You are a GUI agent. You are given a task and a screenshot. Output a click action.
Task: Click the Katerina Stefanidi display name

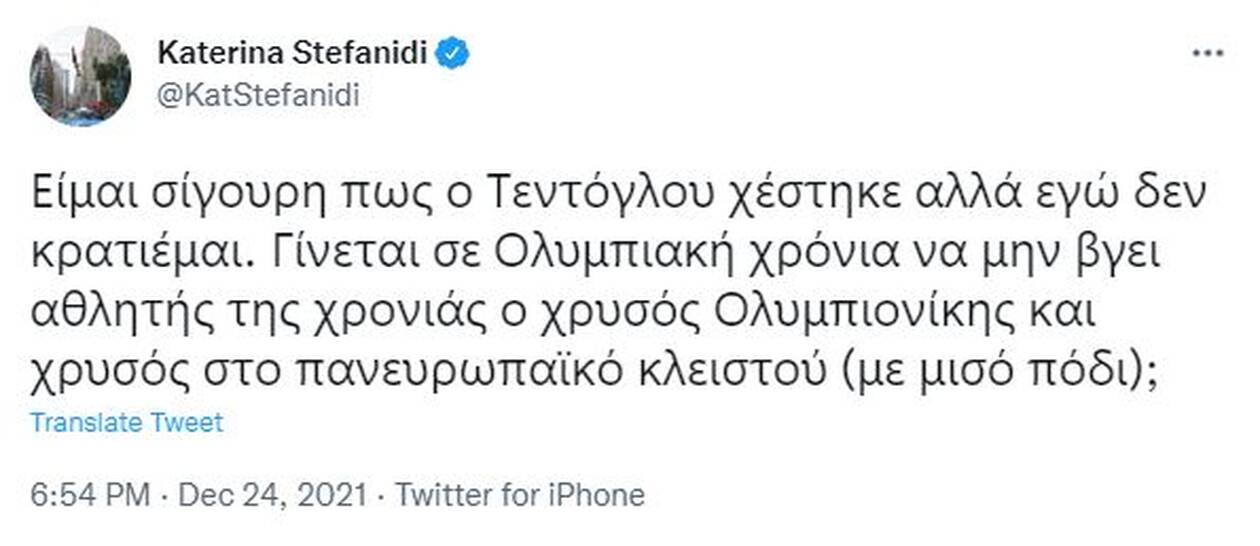click(295, 53)
